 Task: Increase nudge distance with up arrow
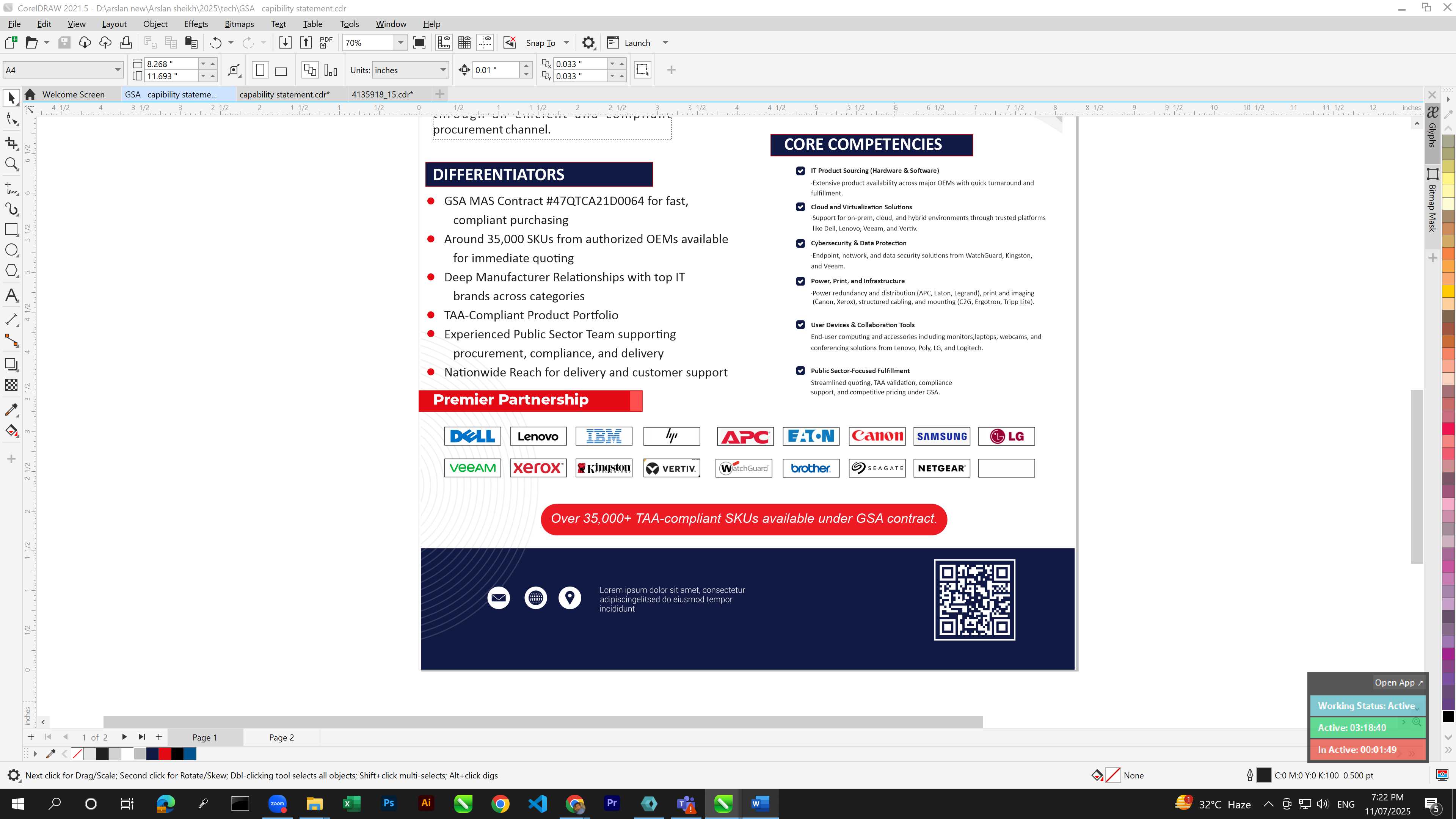pos(526,66)
